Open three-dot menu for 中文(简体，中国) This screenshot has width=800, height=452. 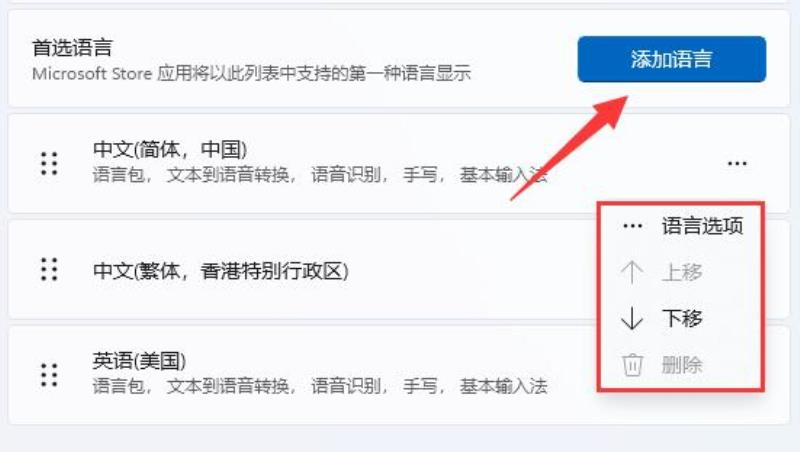[x=737, y=164]
